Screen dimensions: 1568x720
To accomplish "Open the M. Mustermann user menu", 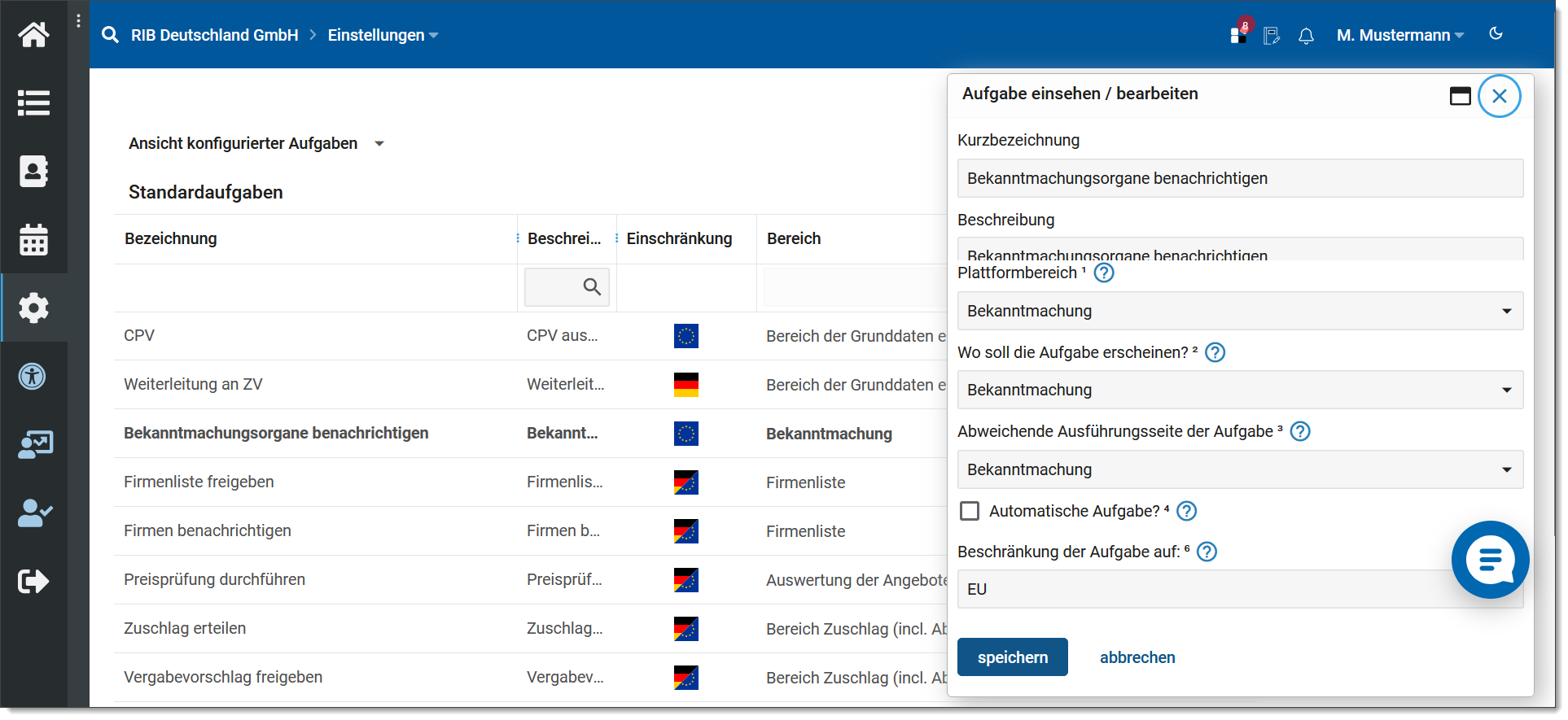I will (1399, 36).
